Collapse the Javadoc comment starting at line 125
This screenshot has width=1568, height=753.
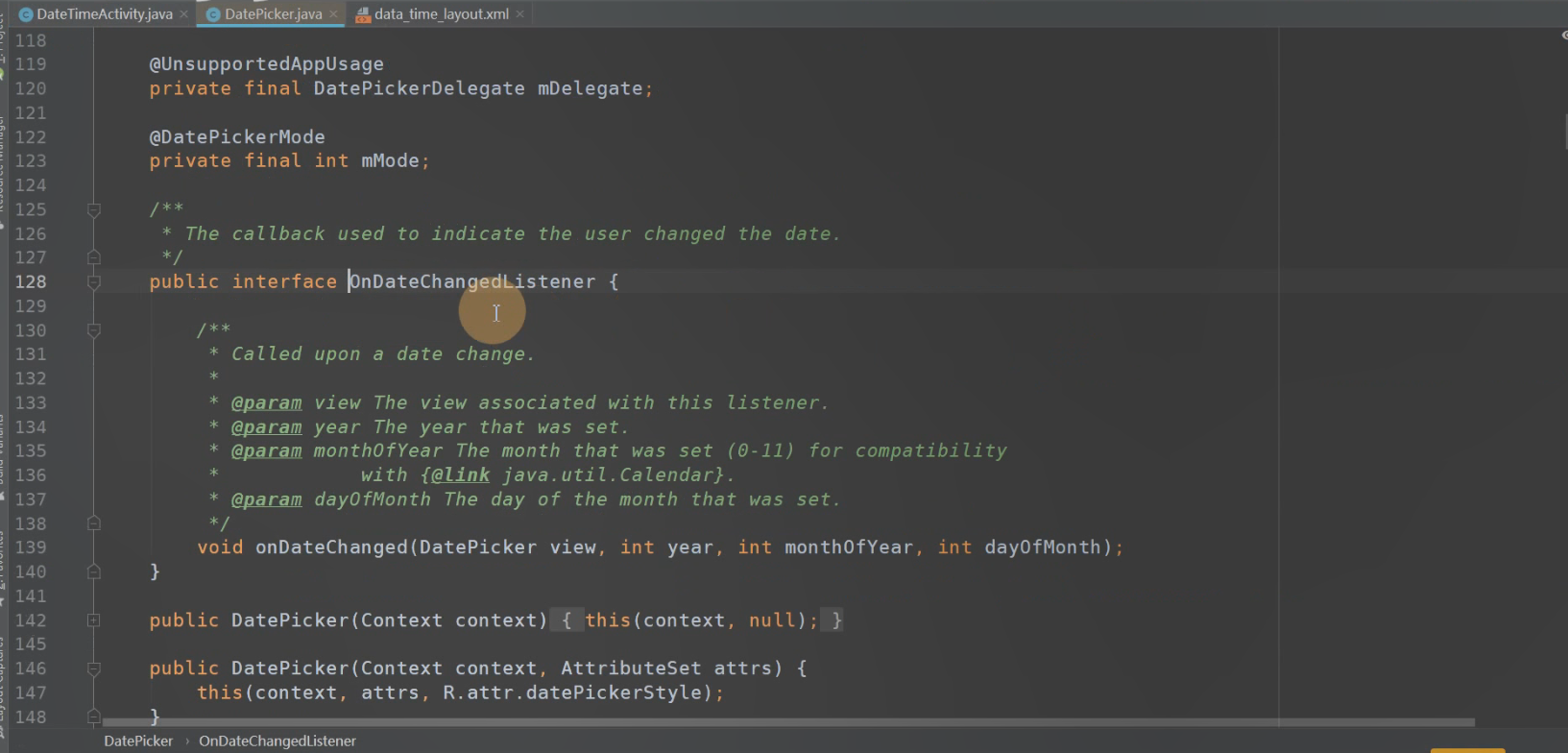coord(94,209)
